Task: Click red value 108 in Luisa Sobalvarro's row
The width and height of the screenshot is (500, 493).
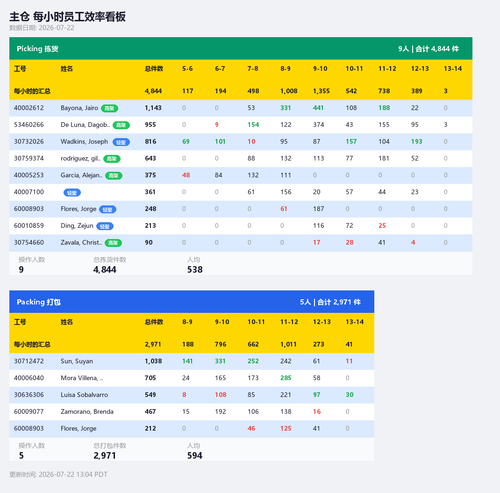Action: tap(220, 395)
